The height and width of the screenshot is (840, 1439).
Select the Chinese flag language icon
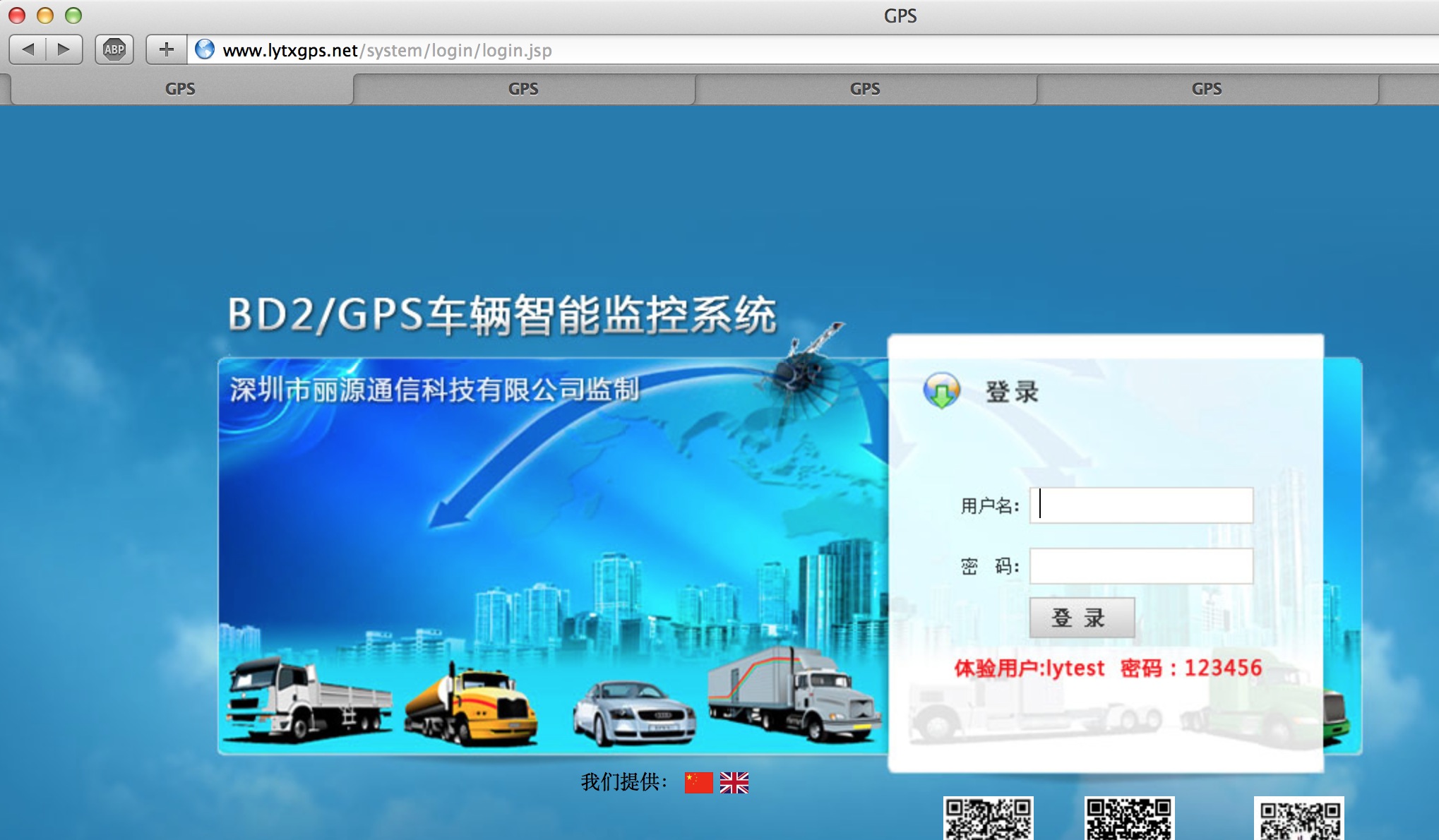click(x=698, y=782)
